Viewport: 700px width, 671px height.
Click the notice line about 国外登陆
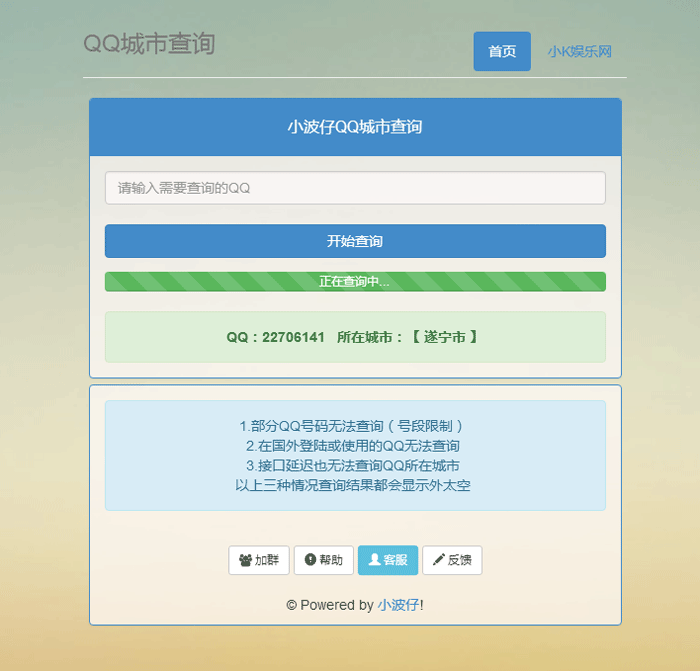pyautogui.click(x=355, y=446)
